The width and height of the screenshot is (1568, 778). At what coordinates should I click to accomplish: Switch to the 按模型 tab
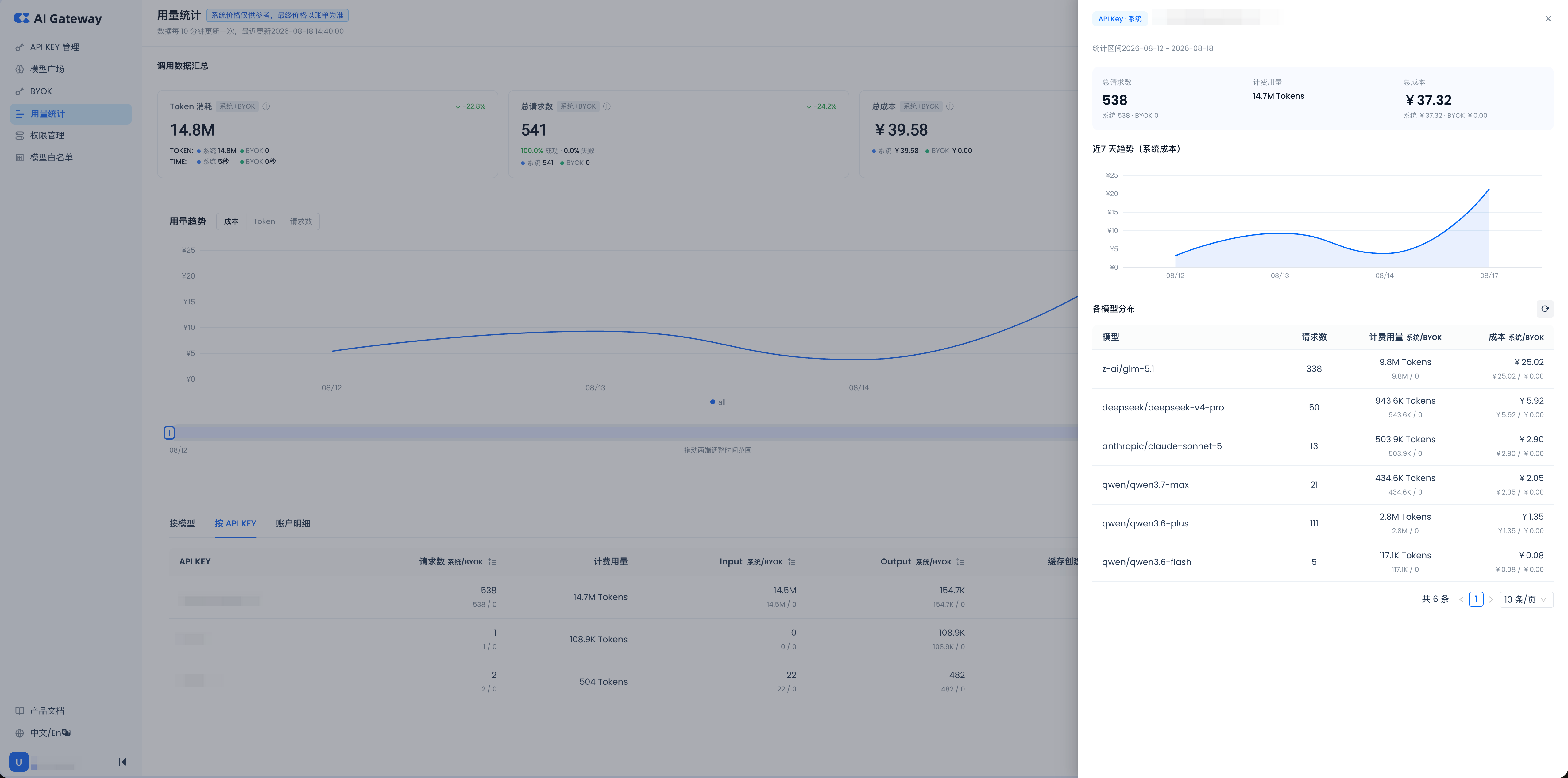click(x=182, y=524)
